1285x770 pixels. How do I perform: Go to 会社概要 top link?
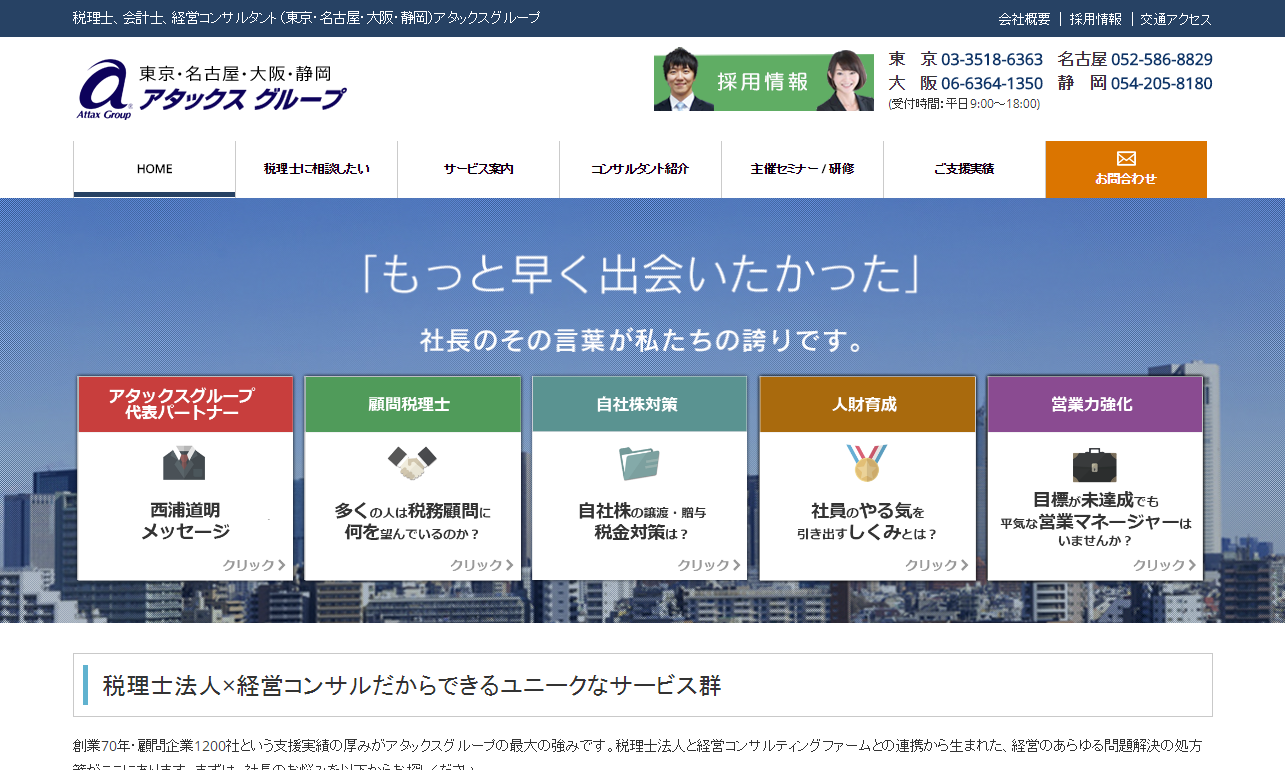[x=1024, y=19]
